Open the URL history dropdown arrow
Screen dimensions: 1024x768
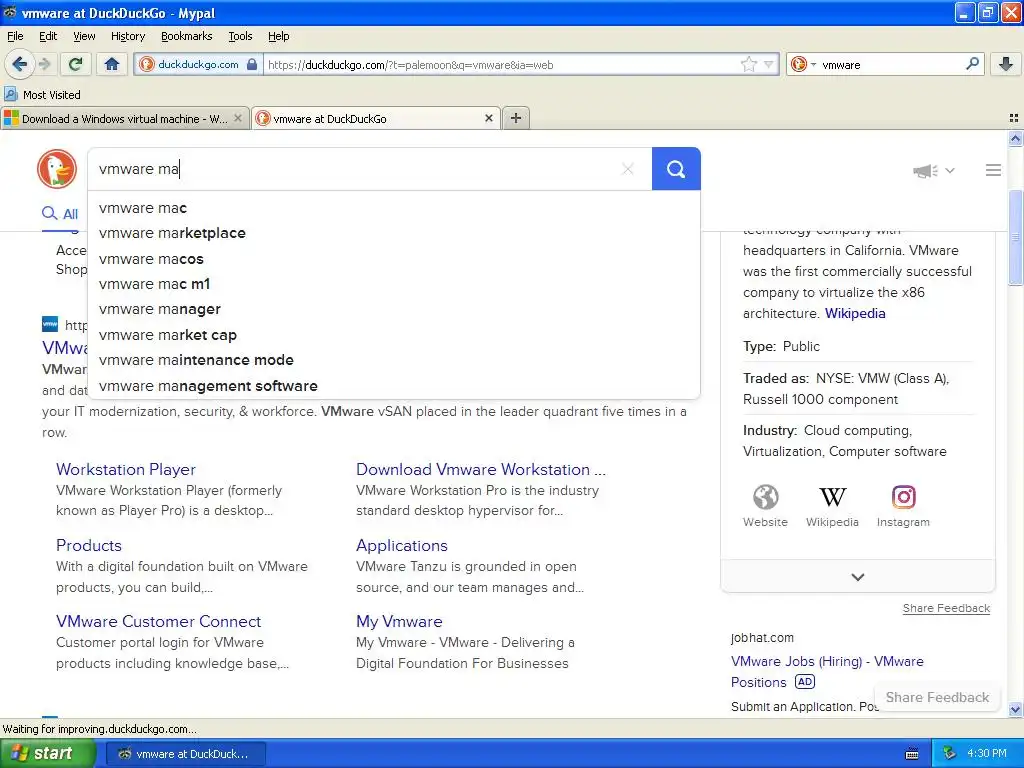(769, 65)
